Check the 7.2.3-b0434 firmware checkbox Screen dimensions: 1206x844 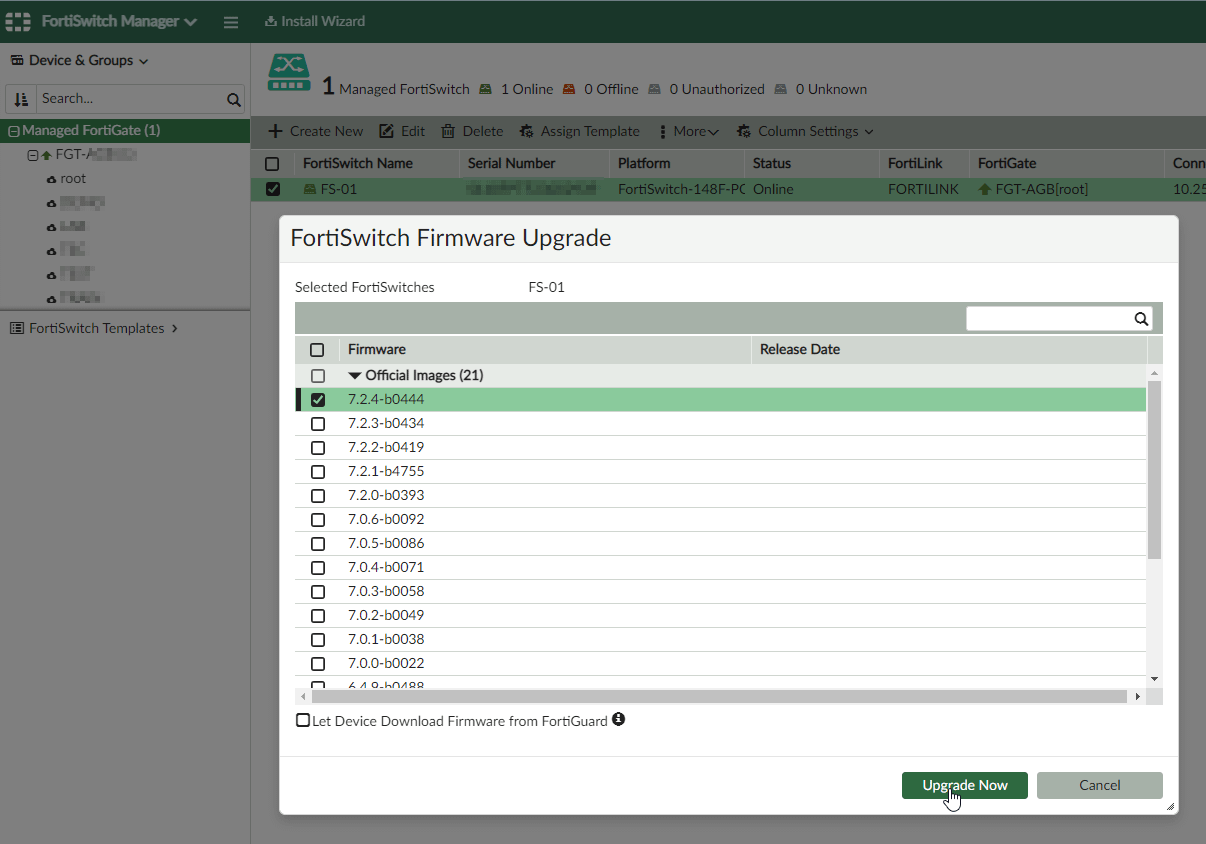[318, 423]
